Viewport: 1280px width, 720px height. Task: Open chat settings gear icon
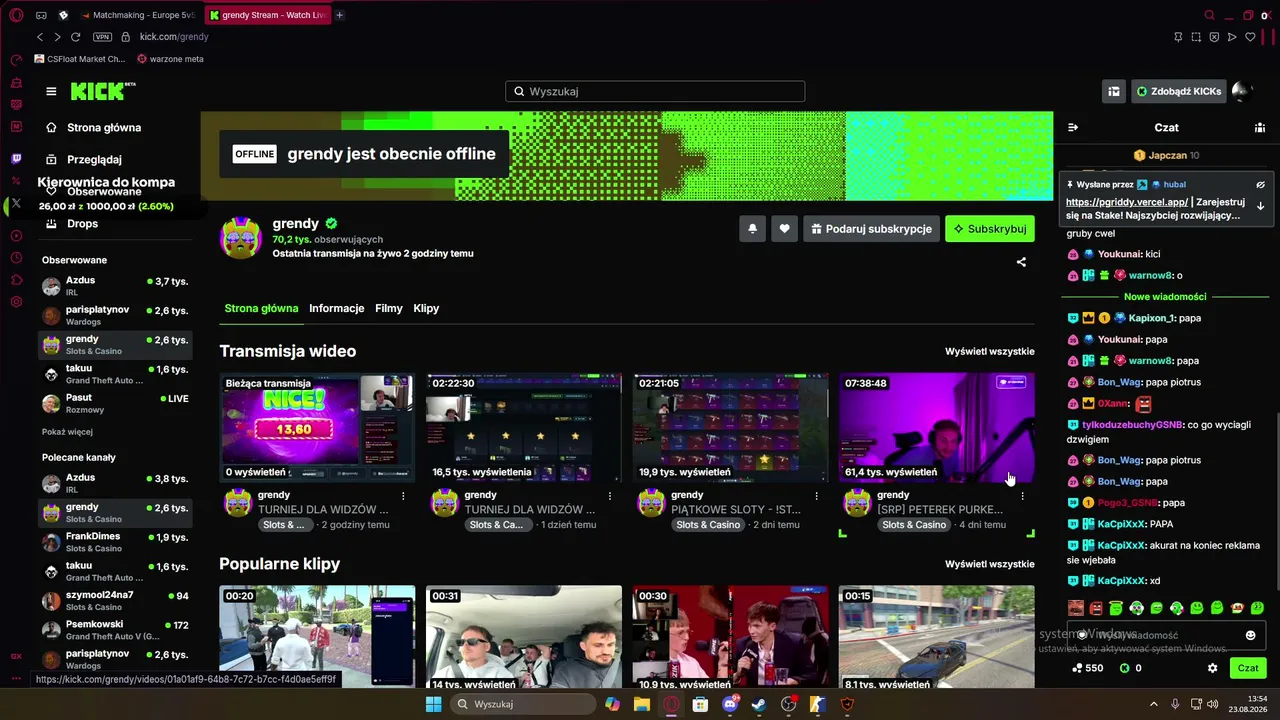point(1213,668)
